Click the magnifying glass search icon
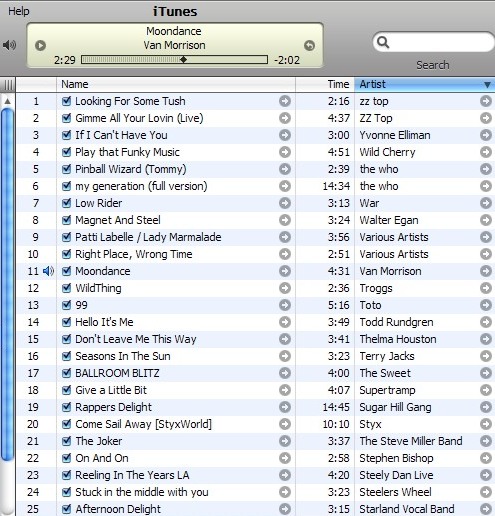 coord(383,42)
